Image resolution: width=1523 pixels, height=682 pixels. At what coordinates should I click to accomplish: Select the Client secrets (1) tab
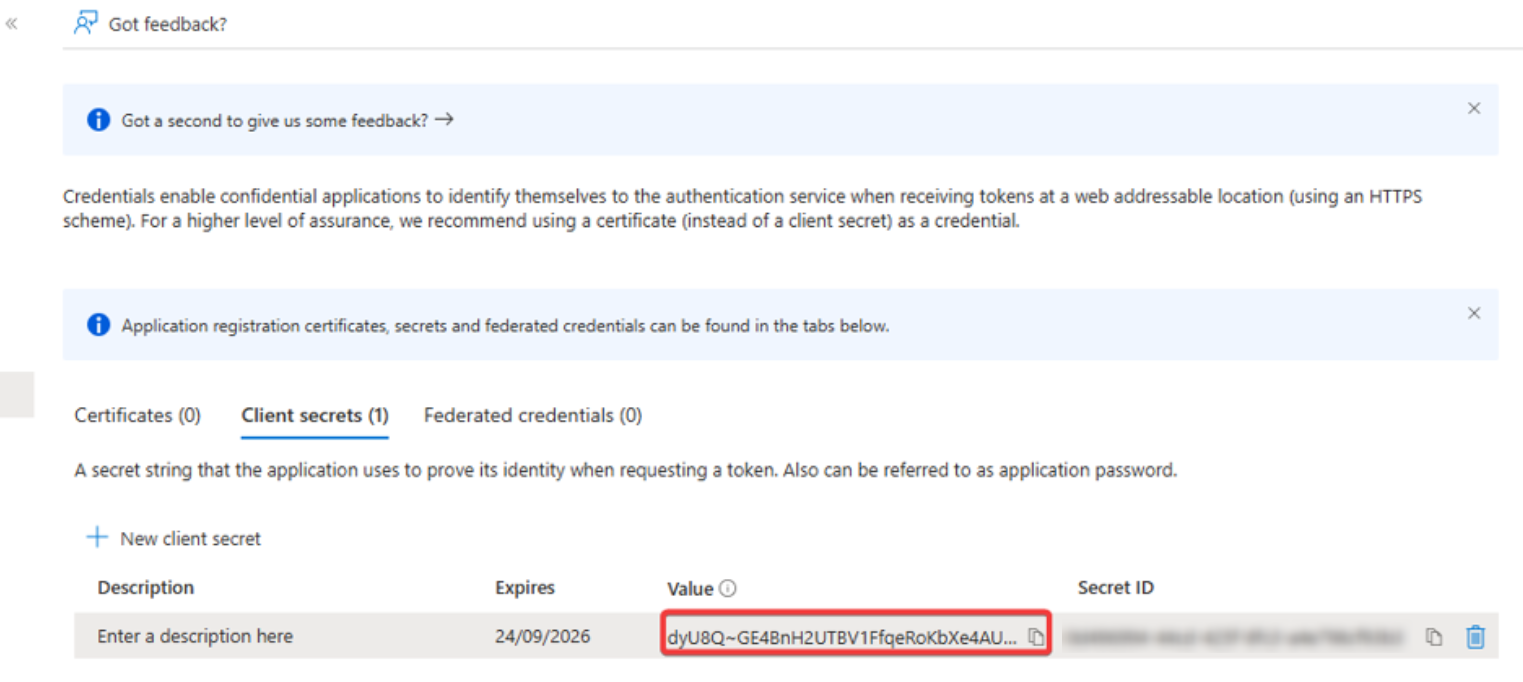pyautogui.click(x=314, y=415)
